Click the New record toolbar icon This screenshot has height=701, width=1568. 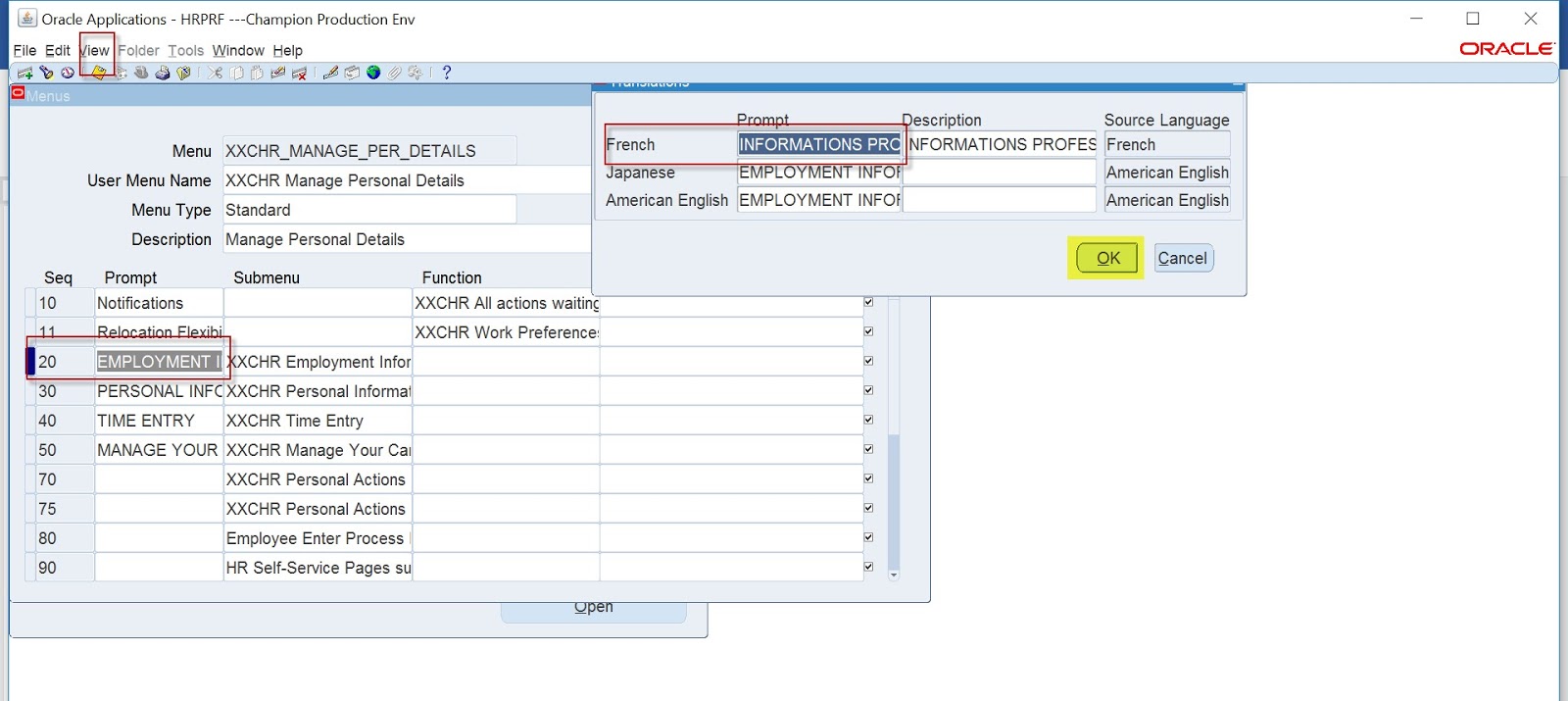point(24,73)
